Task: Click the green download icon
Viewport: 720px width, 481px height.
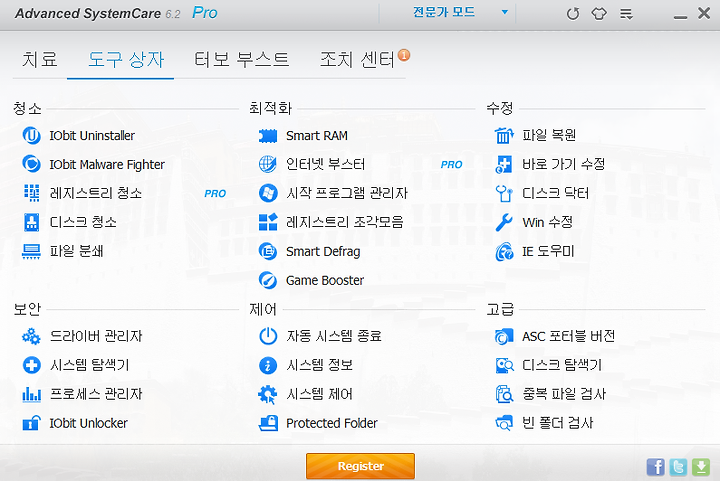Action: click(x=701, y=467)
